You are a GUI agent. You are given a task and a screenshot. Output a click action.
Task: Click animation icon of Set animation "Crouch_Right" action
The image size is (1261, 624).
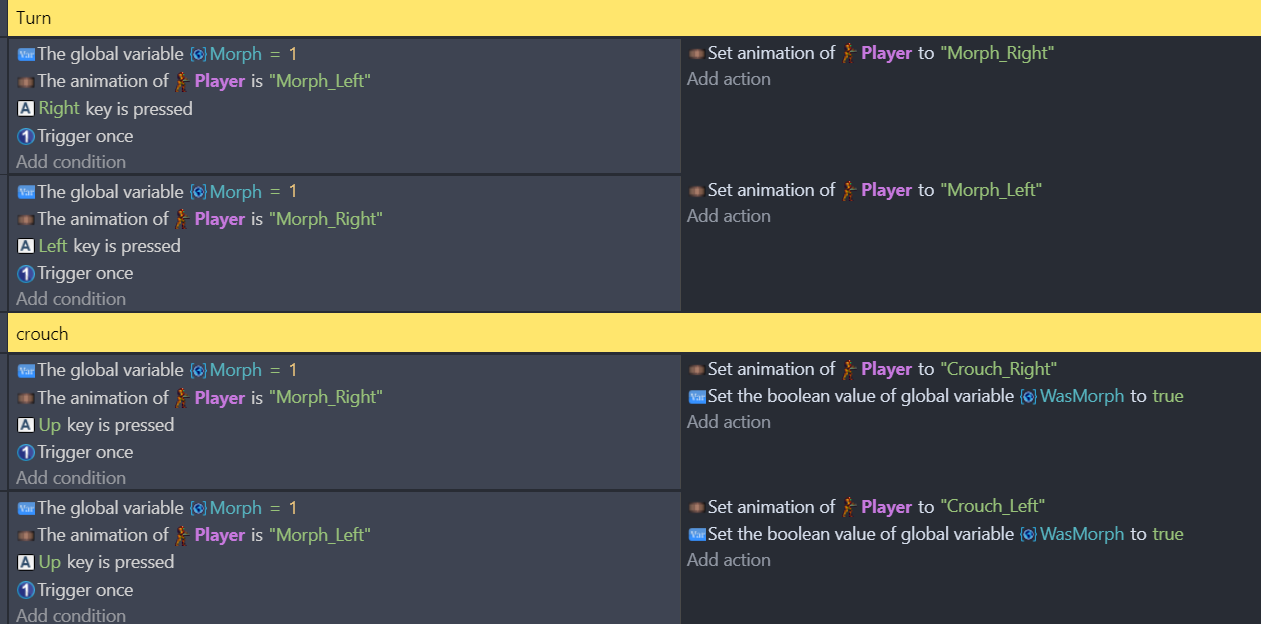click(x=696, y=369)
